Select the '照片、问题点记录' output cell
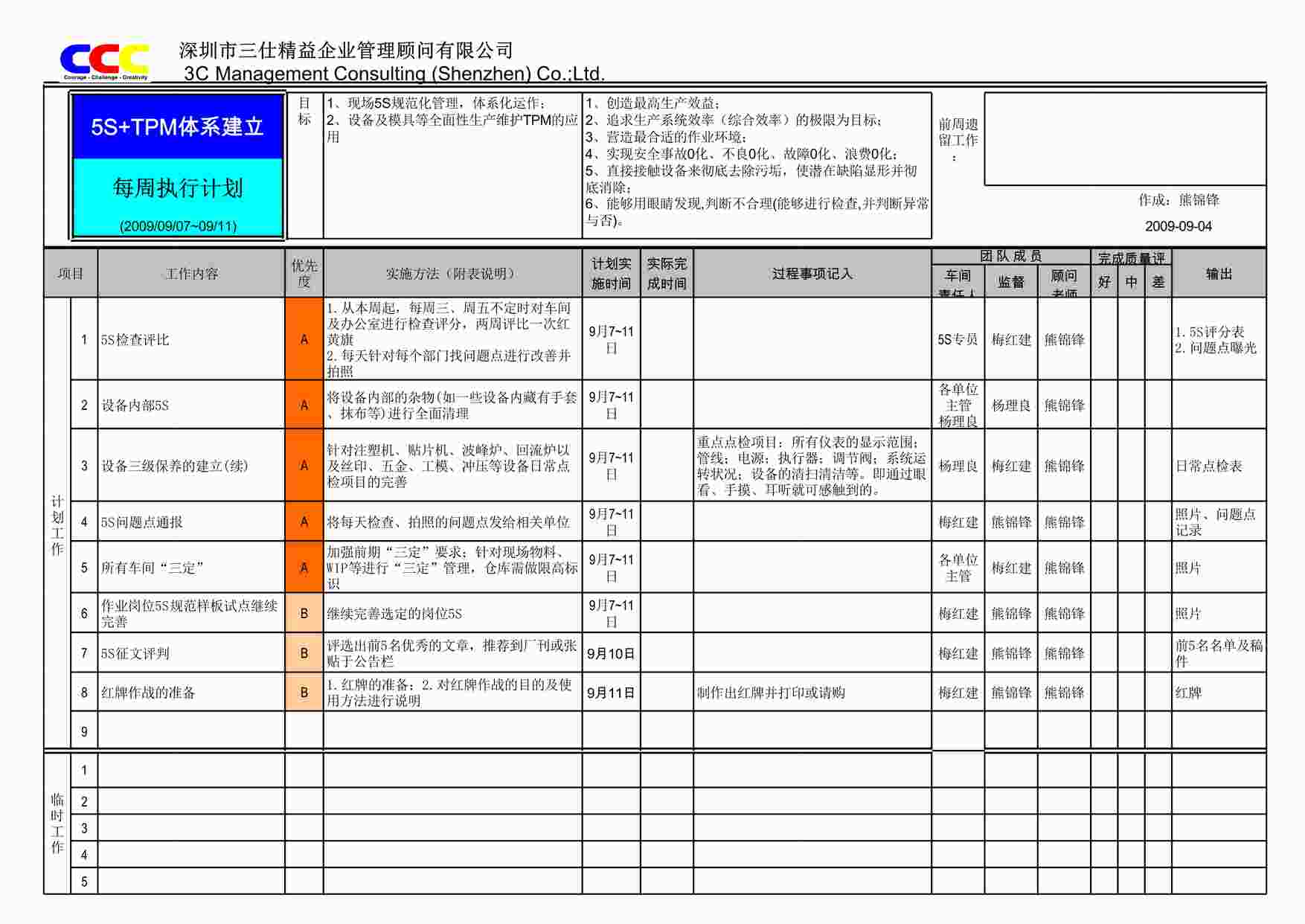The width and height of the screenshot is (1305, 924). pyautogui.click(x=1219, y=522)
